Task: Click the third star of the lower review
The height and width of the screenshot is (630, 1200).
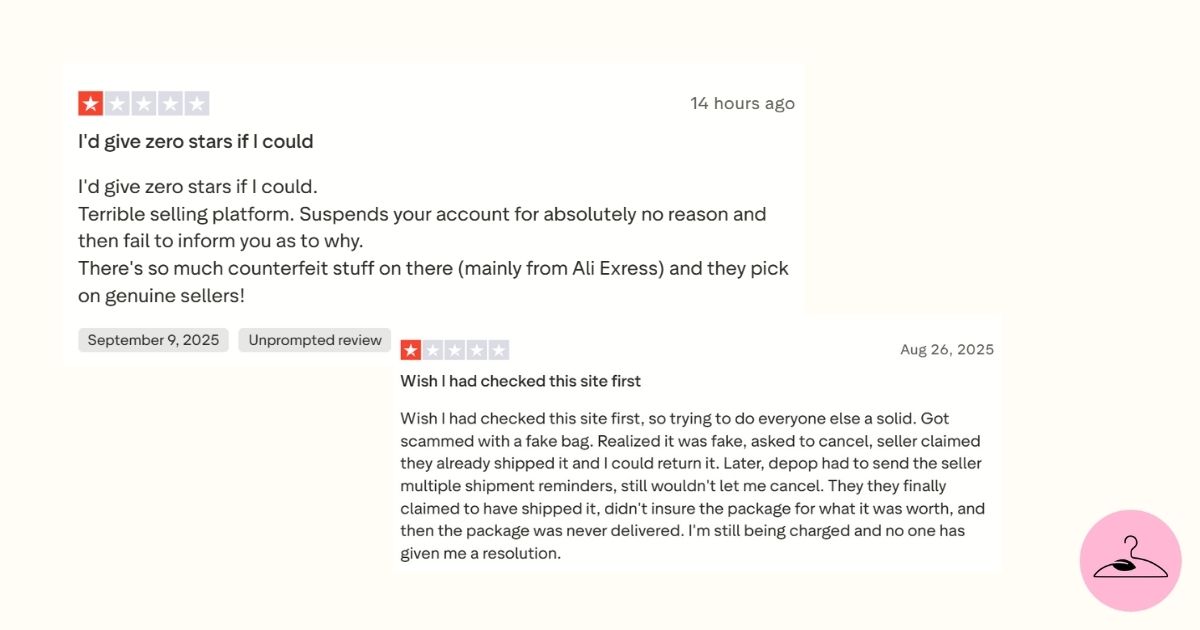Action: [455, 350]
